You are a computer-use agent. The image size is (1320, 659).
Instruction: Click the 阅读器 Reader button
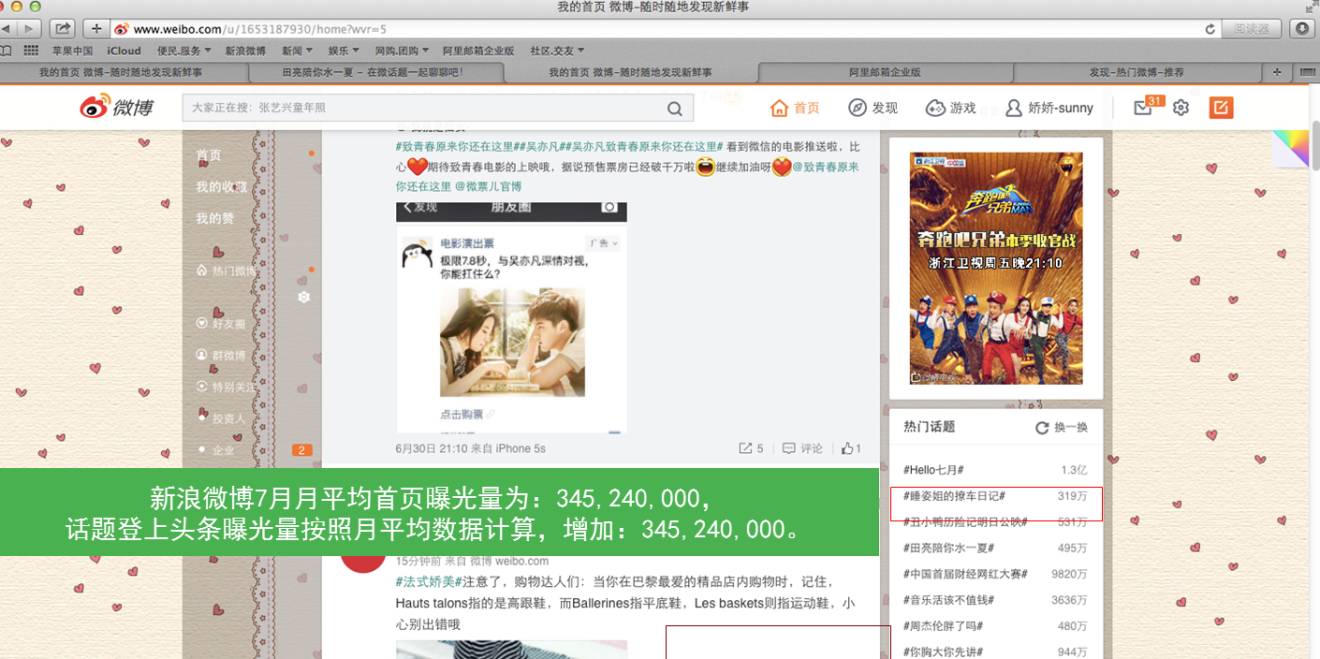point(1251,29)
